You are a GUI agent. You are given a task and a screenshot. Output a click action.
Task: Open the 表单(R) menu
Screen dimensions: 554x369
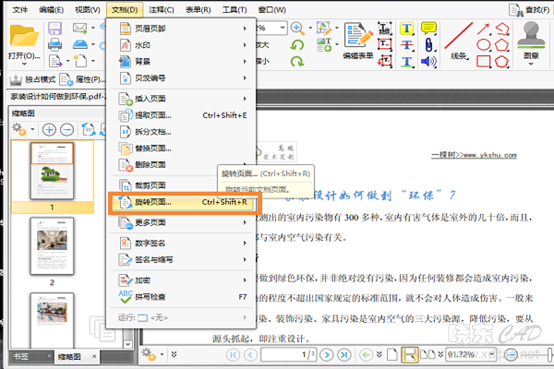198,10
